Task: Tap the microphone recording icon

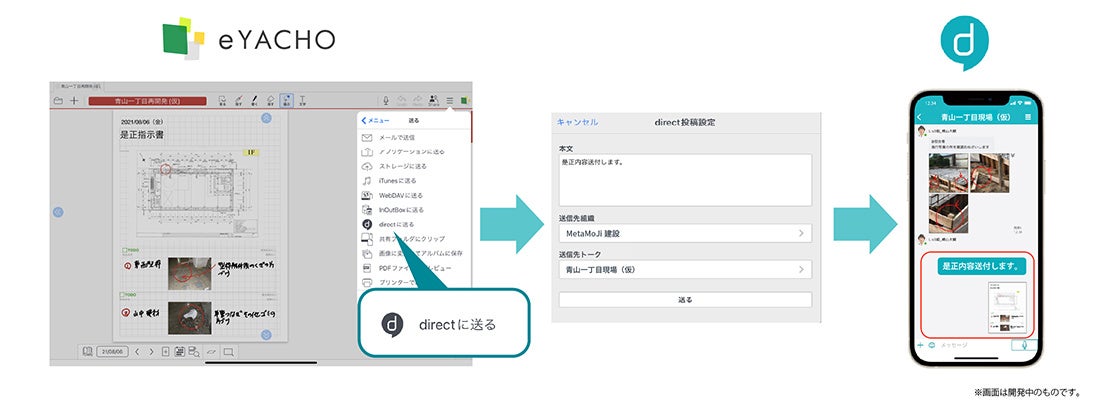Action: tap(386, 101)
